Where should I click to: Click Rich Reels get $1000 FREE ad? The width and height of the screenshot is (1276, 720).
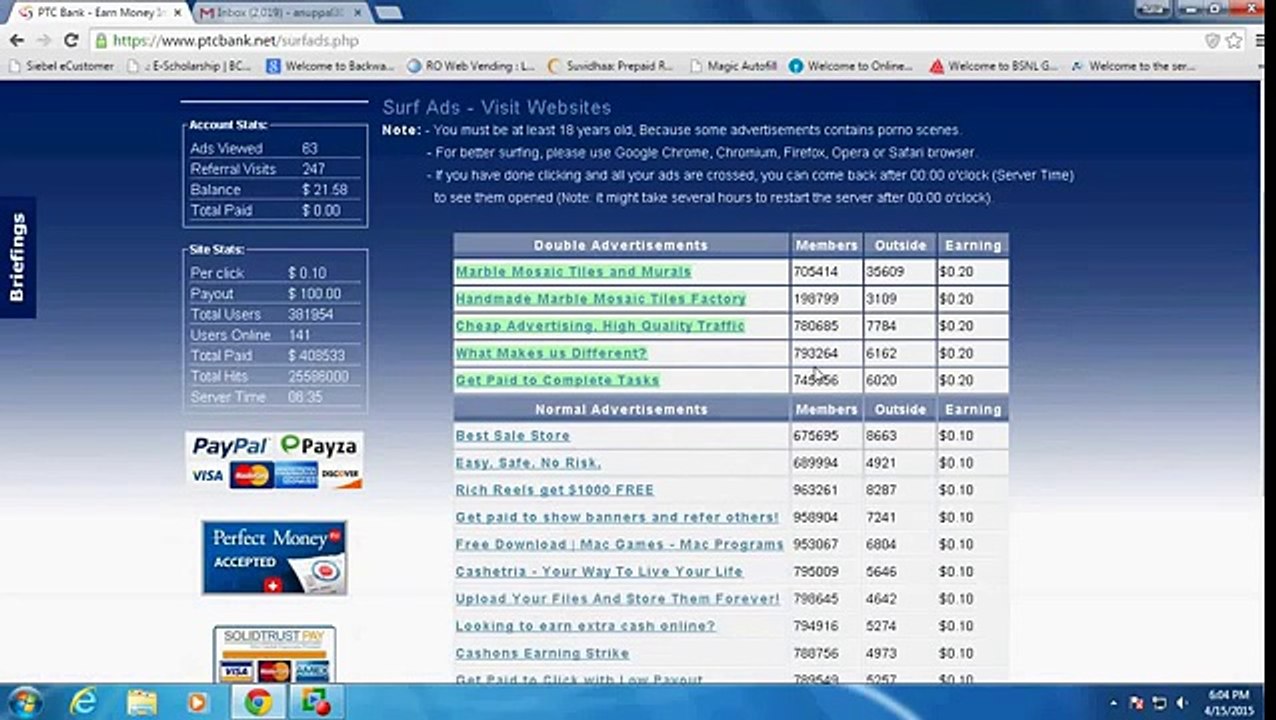coord(554,490)
